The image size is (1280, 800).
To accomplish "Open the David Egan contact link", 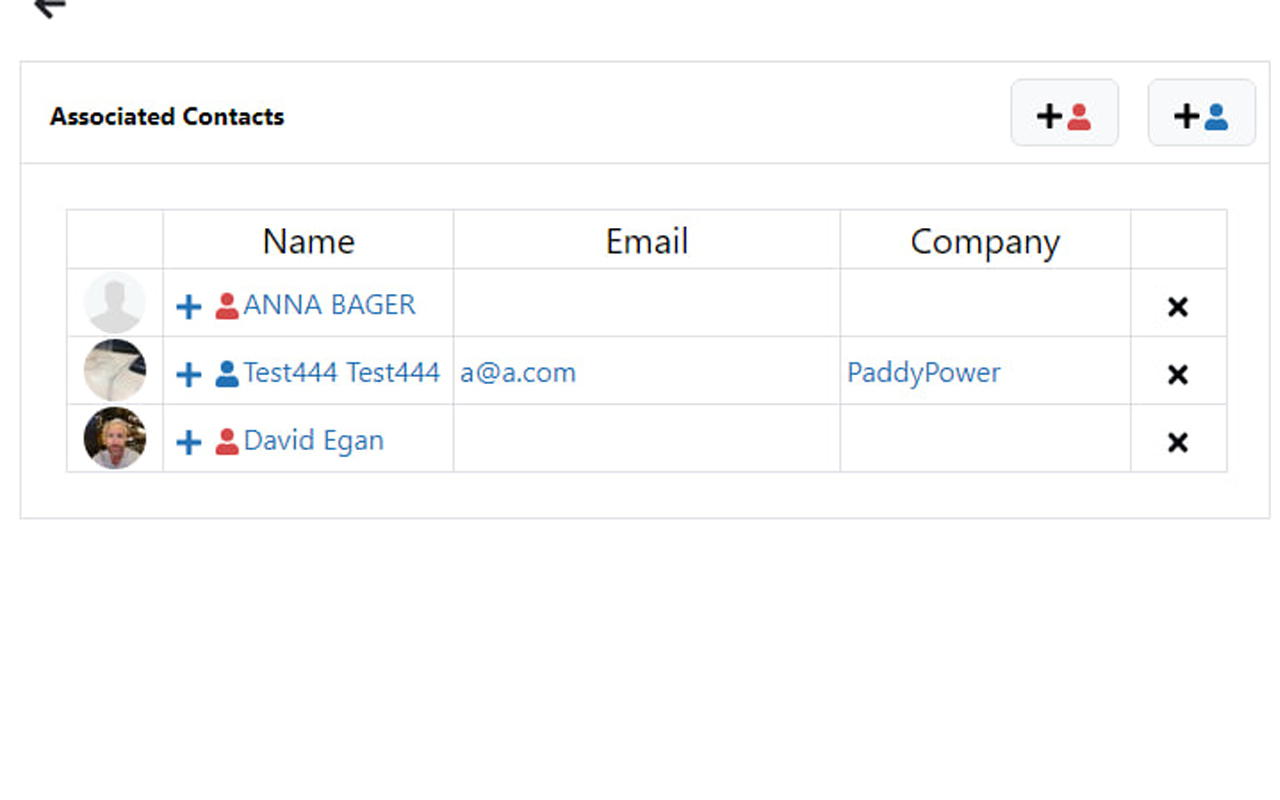I will [314, 440].
